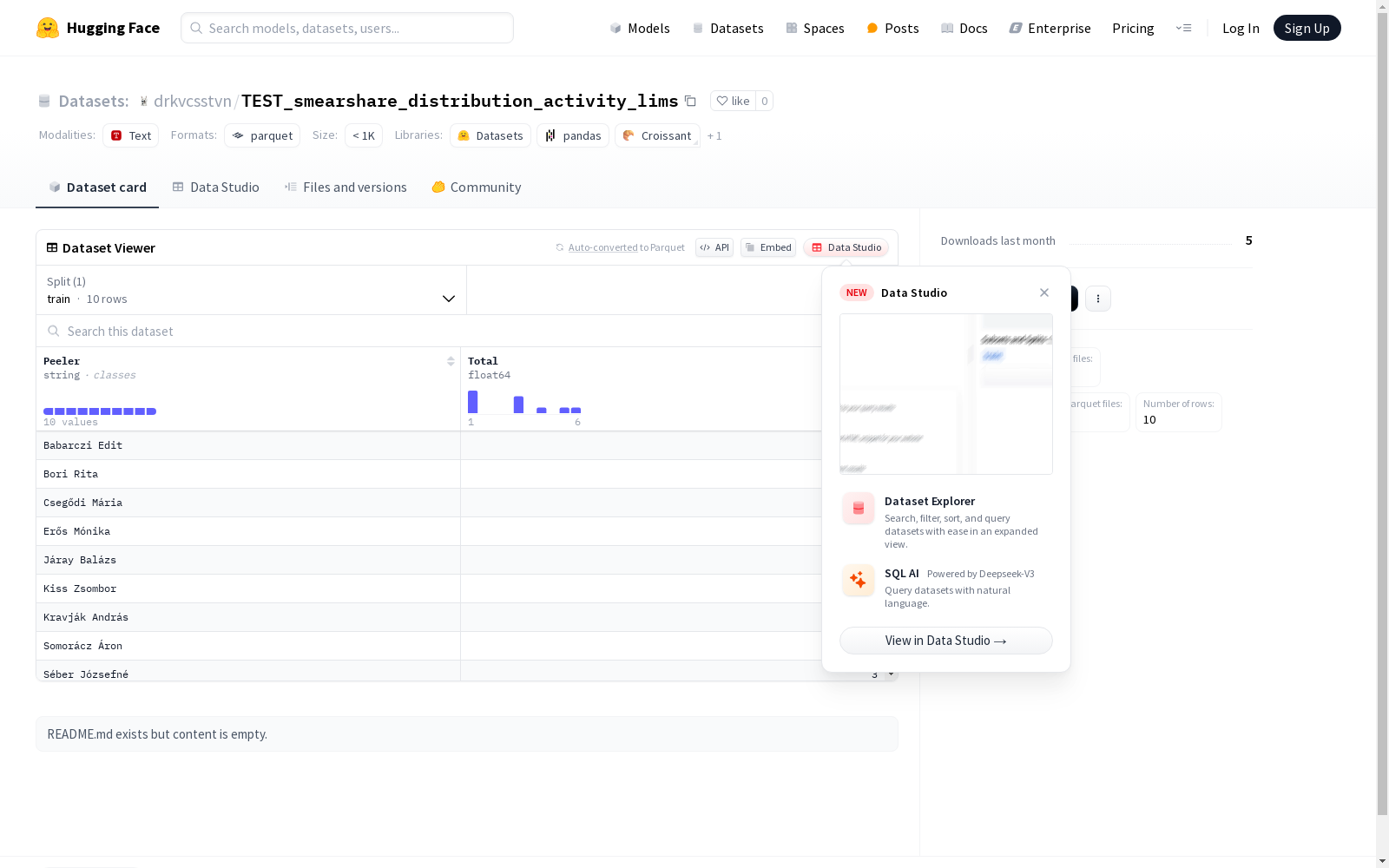The width and height of the screenshot is (1389, 868).
Task: Go to the Pricing page
Action: click(1133, 28)
